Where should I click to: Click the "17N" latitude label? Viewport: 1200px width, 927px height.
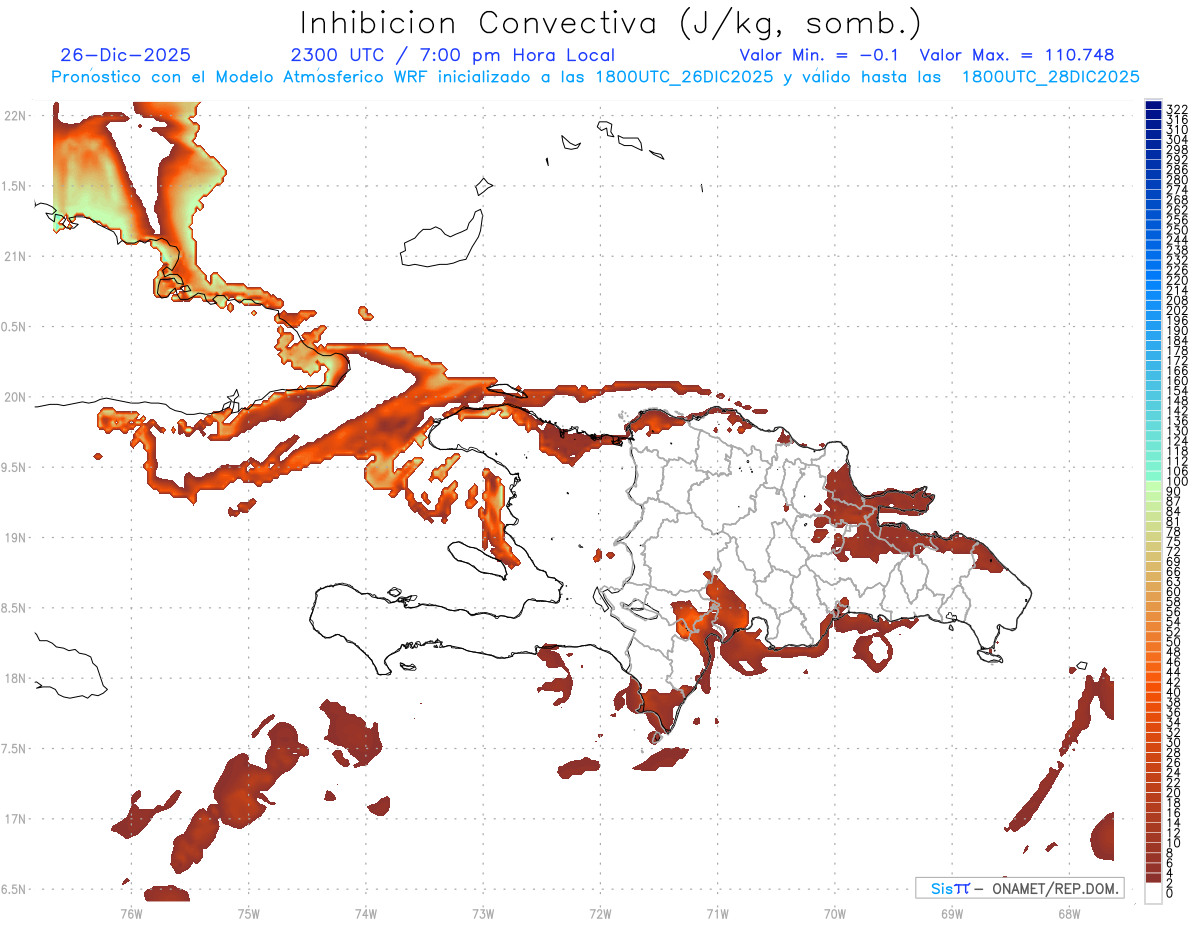15,820
